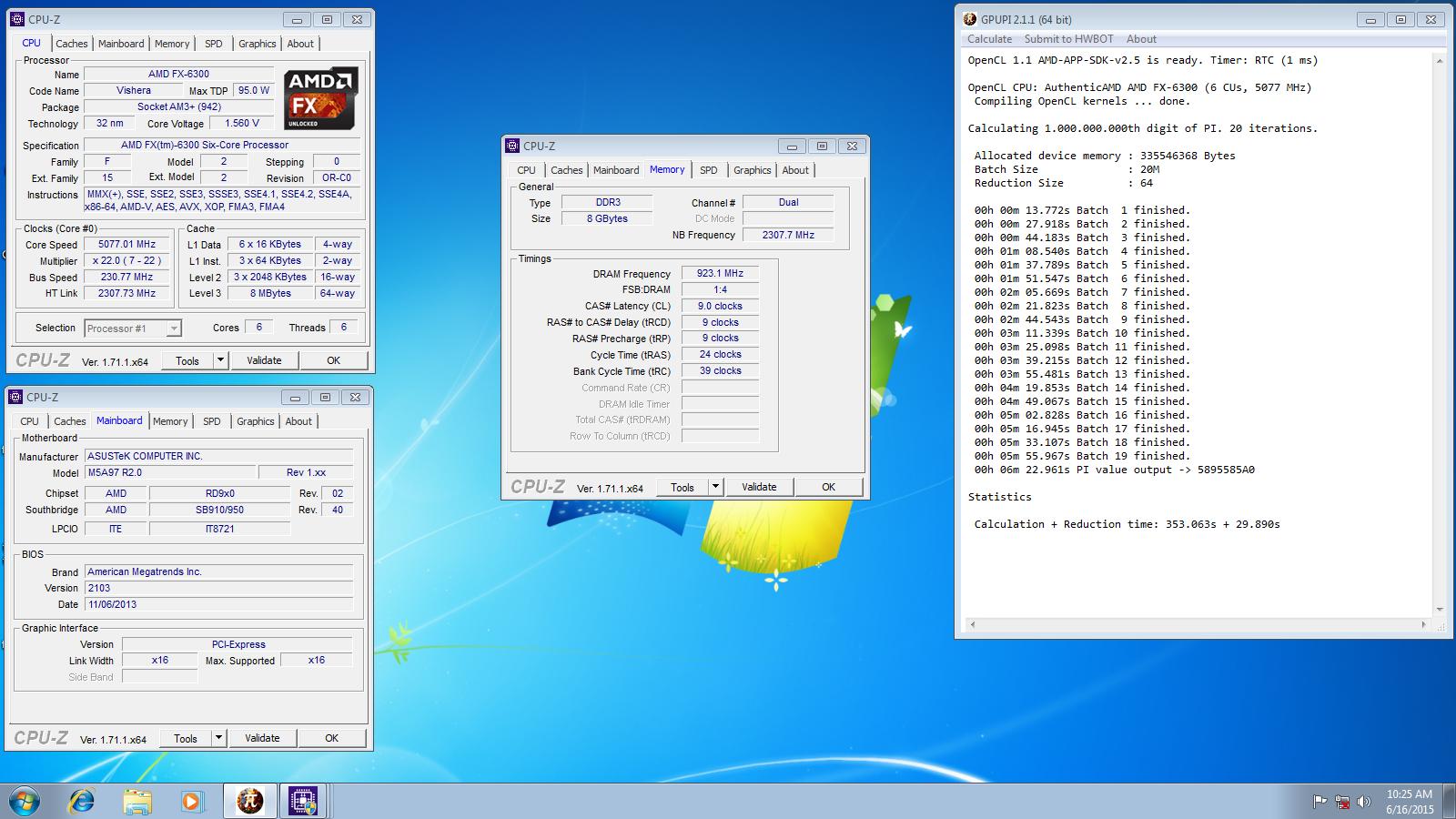Click CPU-Z title icon in the top-left window

tap(17, 19)
